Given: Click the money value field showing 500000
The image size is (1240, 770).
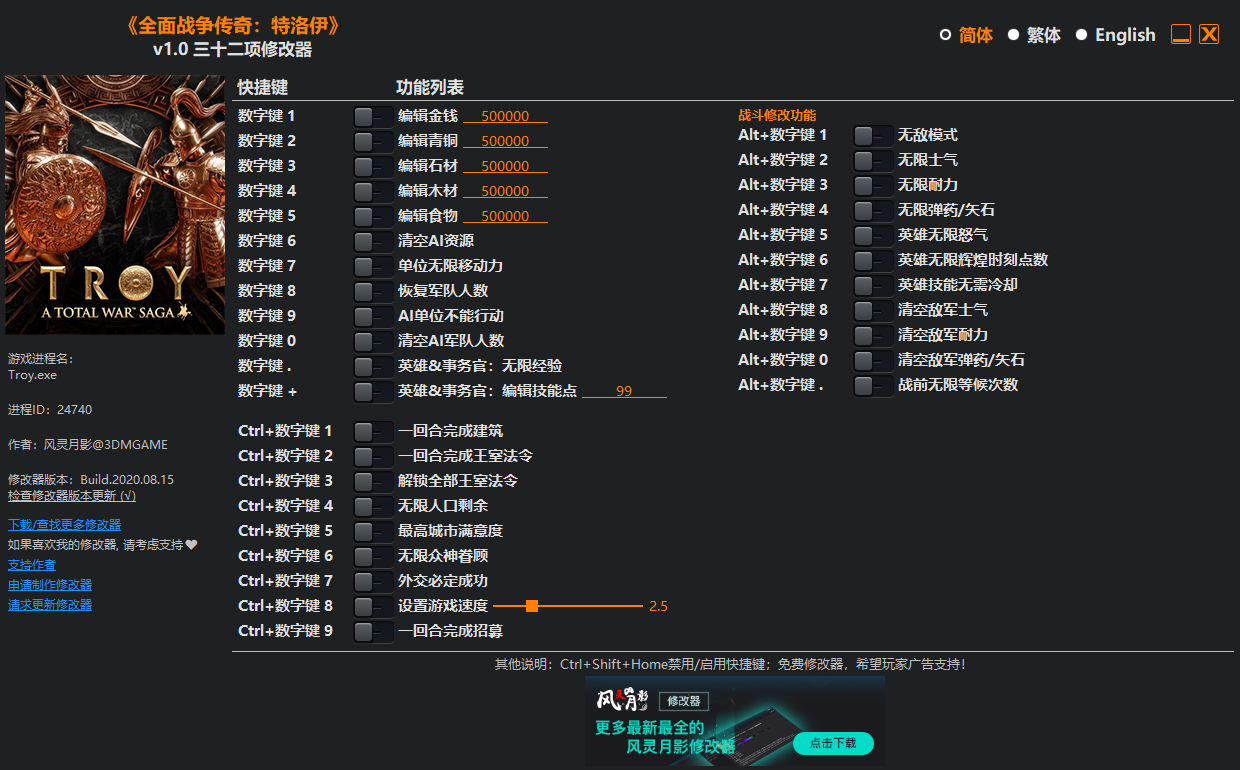Looking at the screenshot, I should tap(505, 115).
